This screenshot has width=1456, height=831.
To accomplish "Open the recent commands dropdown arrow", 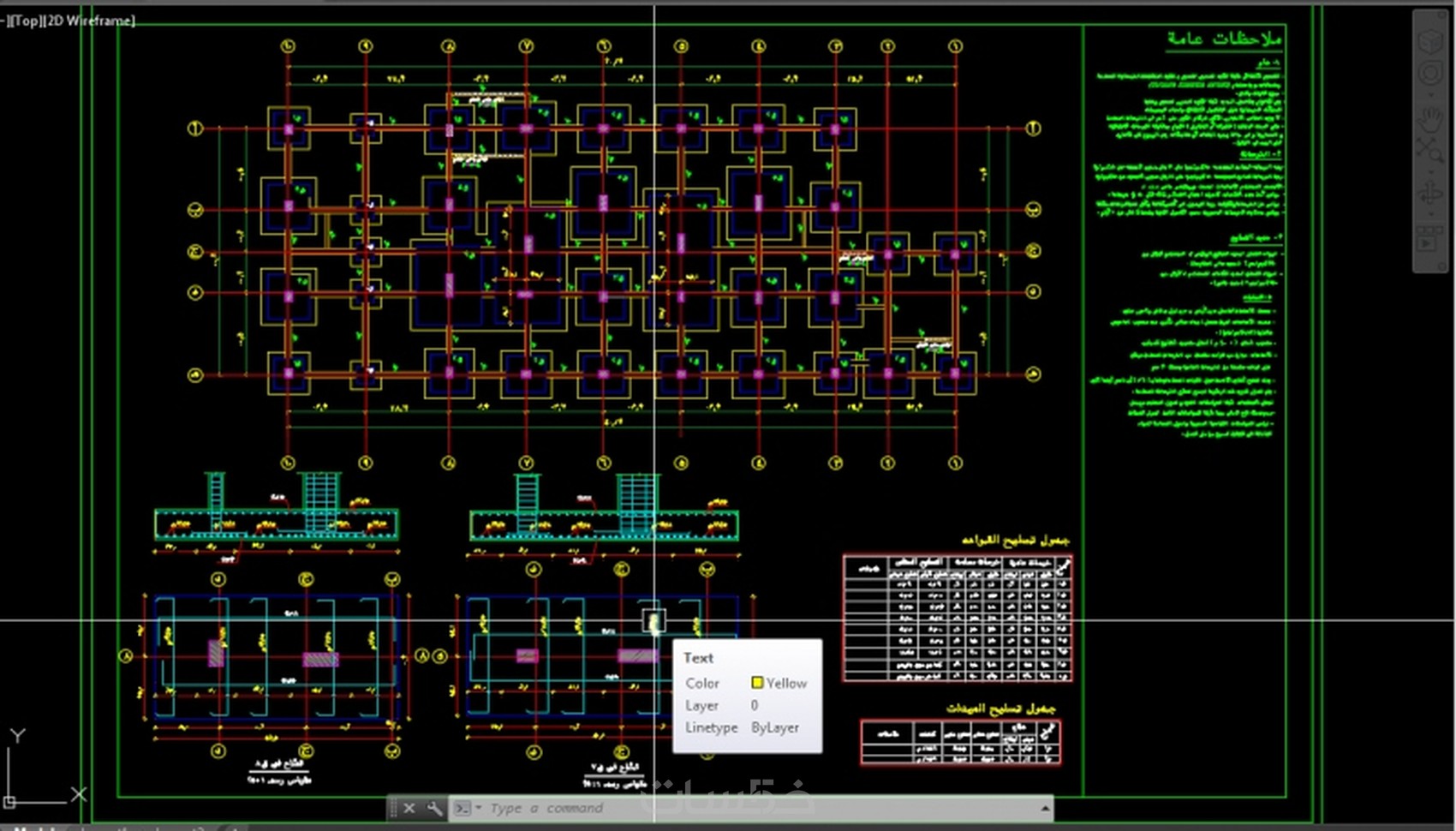I will pyautogui.click(x=478, y=808).
